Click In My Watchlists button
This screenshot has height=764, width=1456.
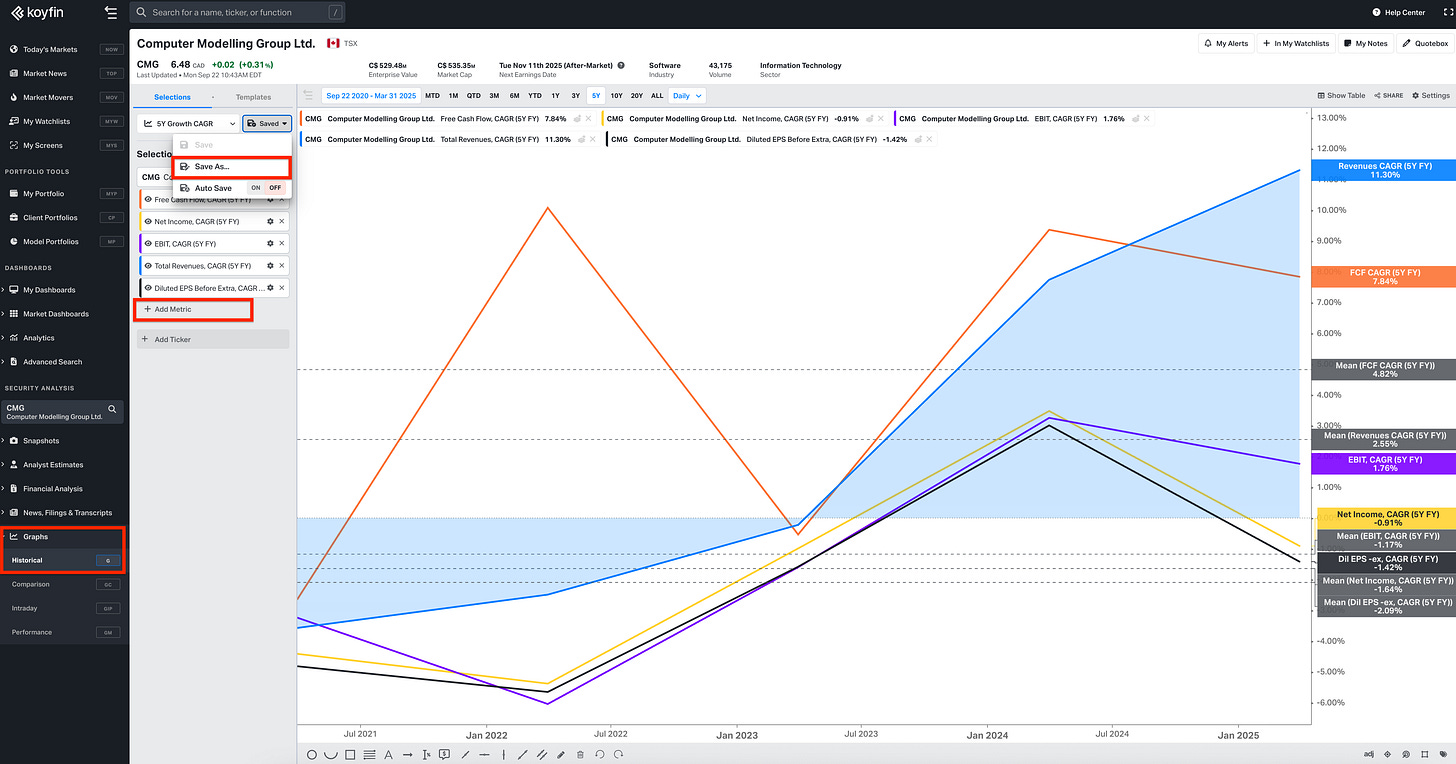tap(1296, 44)
